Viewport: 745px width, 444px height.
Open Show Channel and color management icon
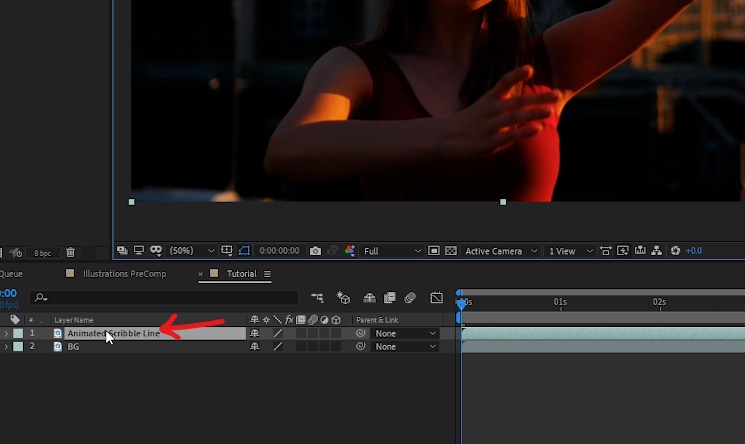[x=350, y=251]
